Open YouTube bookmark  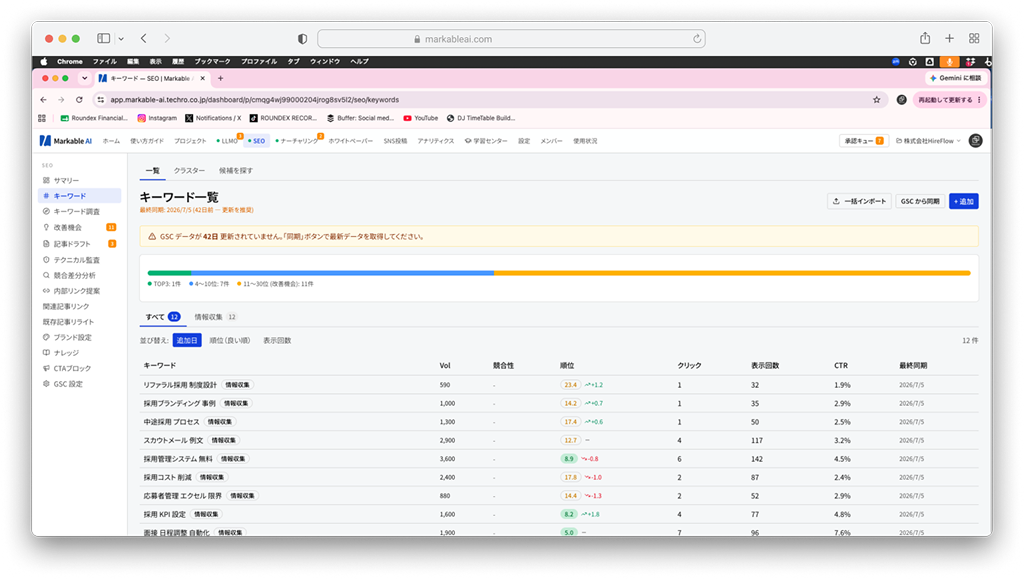[x=421, y=118]
